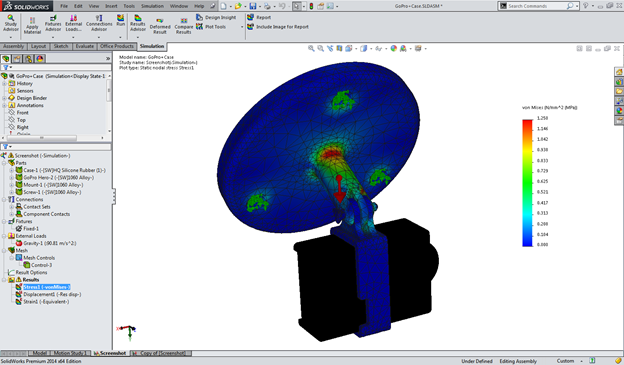This screenshot has height=365, width=624.
Task: Switch to Motion Study 1 tab
Action: coord(70,353)
